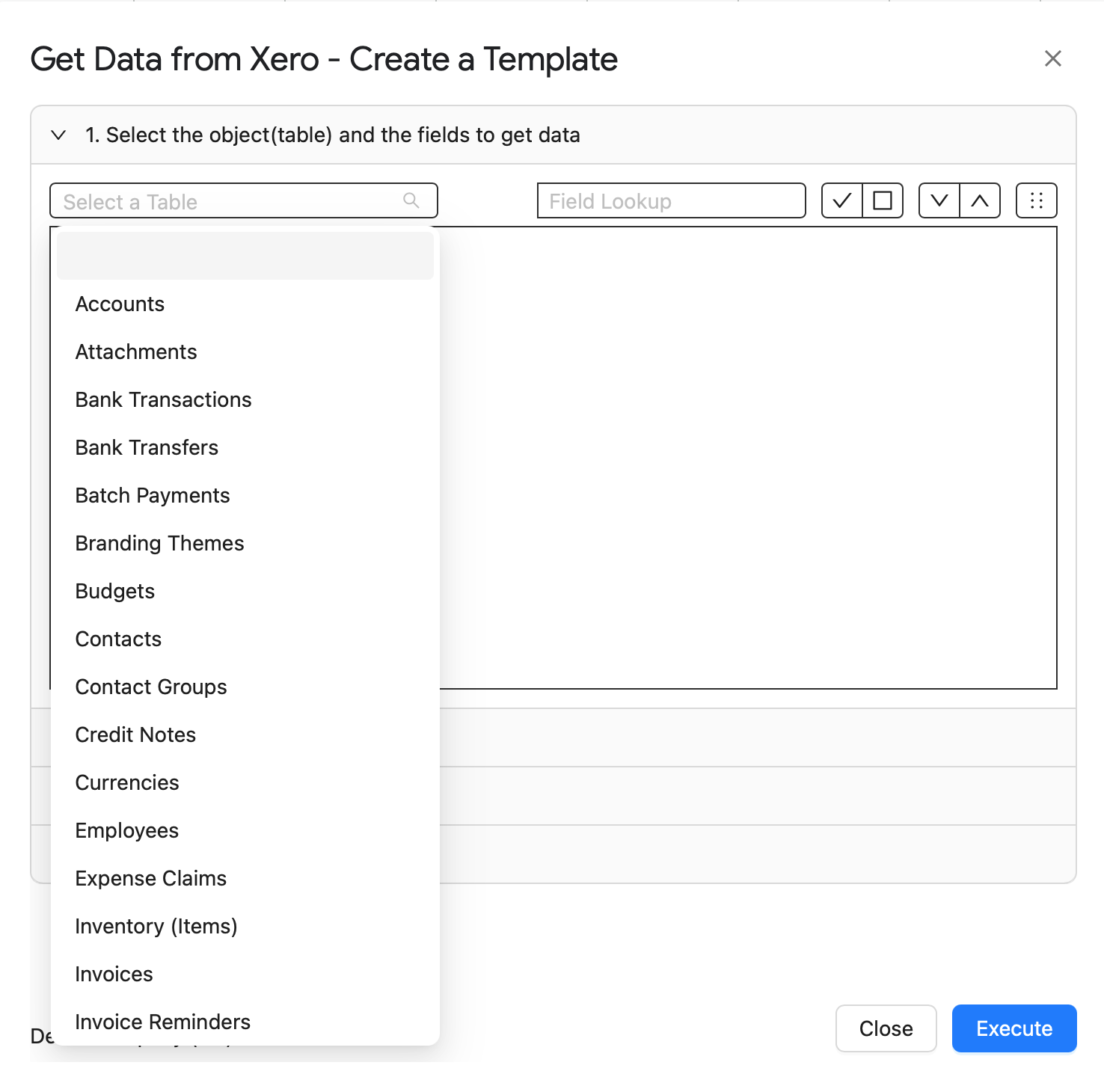Click the deselect-all square icon
Screen dimensions: 1104x1092
pos(883,200)
